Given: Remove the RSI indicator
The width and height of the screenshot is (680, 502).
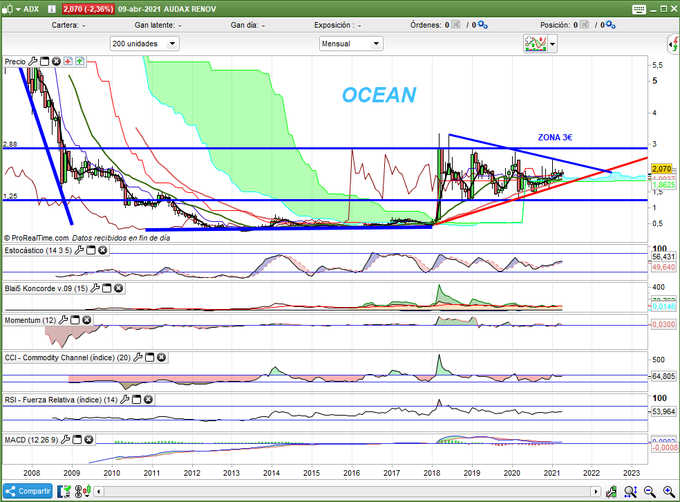Looking at the screenshot, I should click(x=148, y=399).
